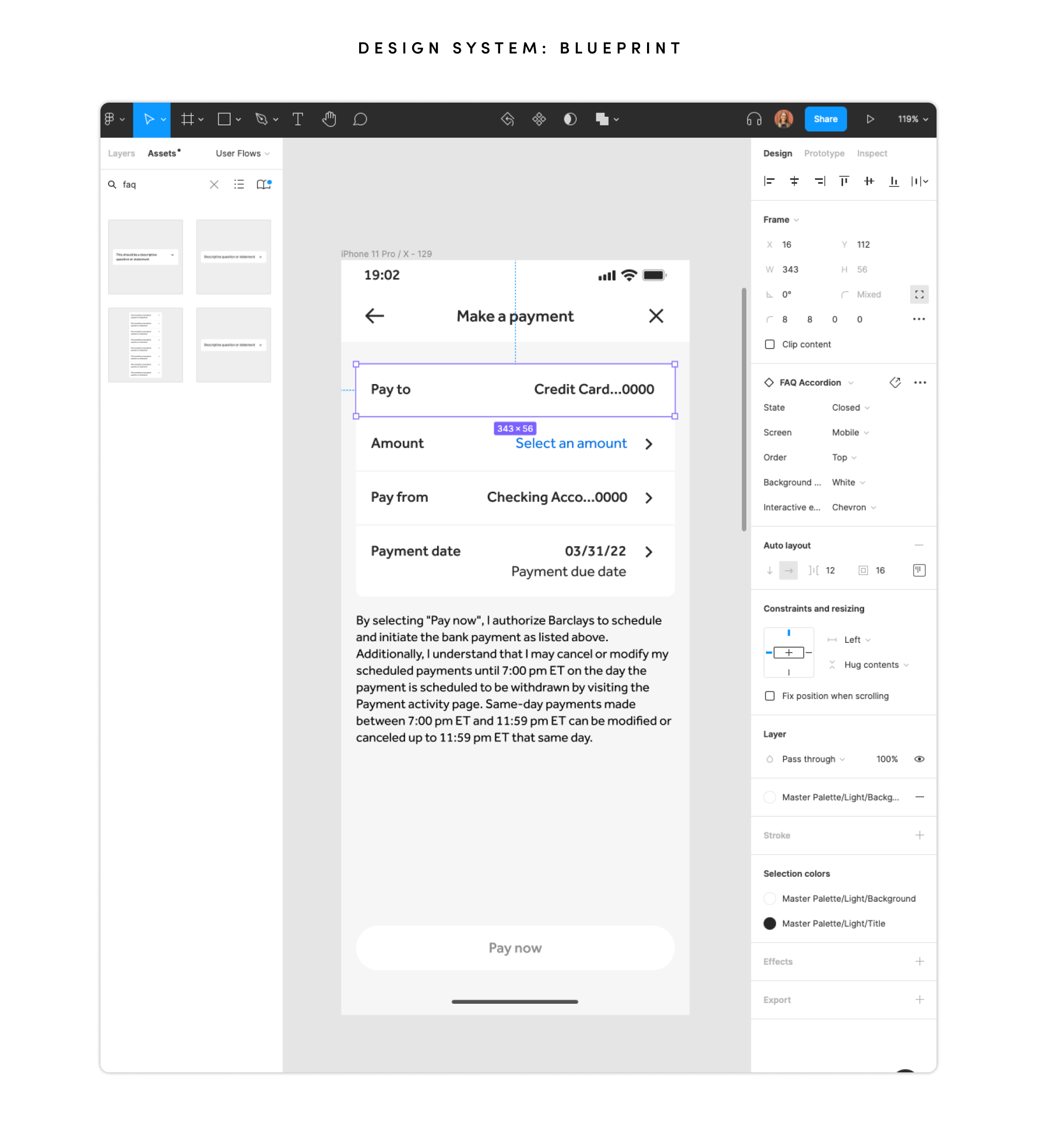The height and width of the screenshot is (1148, 1037).
Task: Click the team library book icon
Action: click(263, 185)
